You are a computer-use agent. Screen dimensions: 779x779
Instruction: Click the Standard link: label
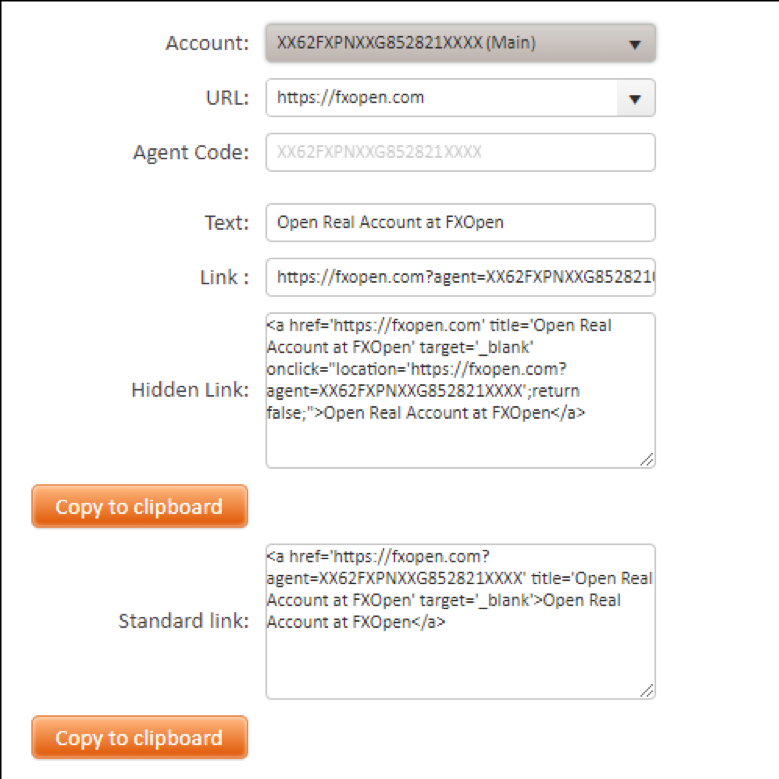[x=183, y=621]
